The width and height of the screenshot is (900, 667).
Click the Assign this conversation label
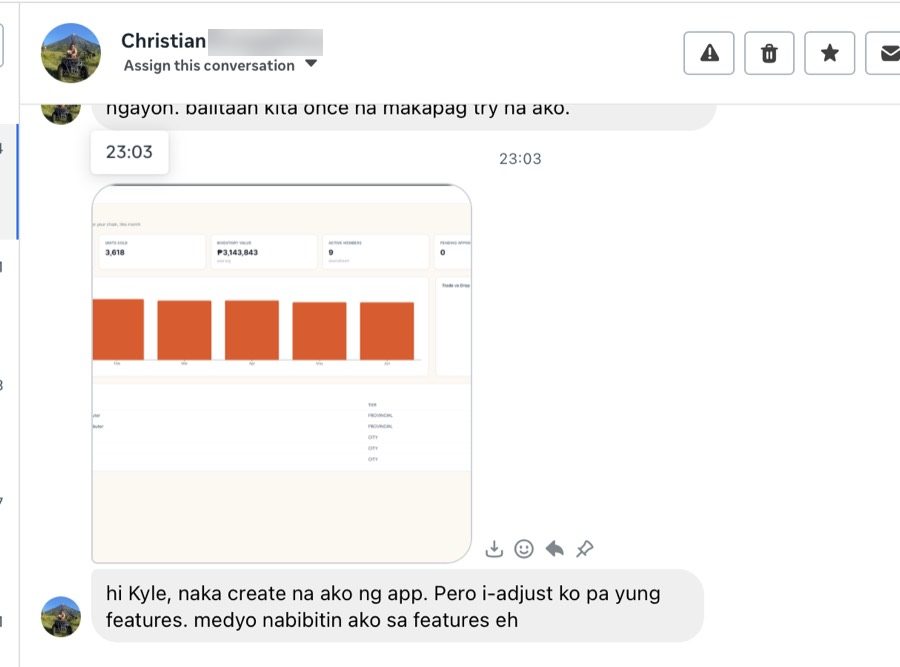click(x=209, y=65)
